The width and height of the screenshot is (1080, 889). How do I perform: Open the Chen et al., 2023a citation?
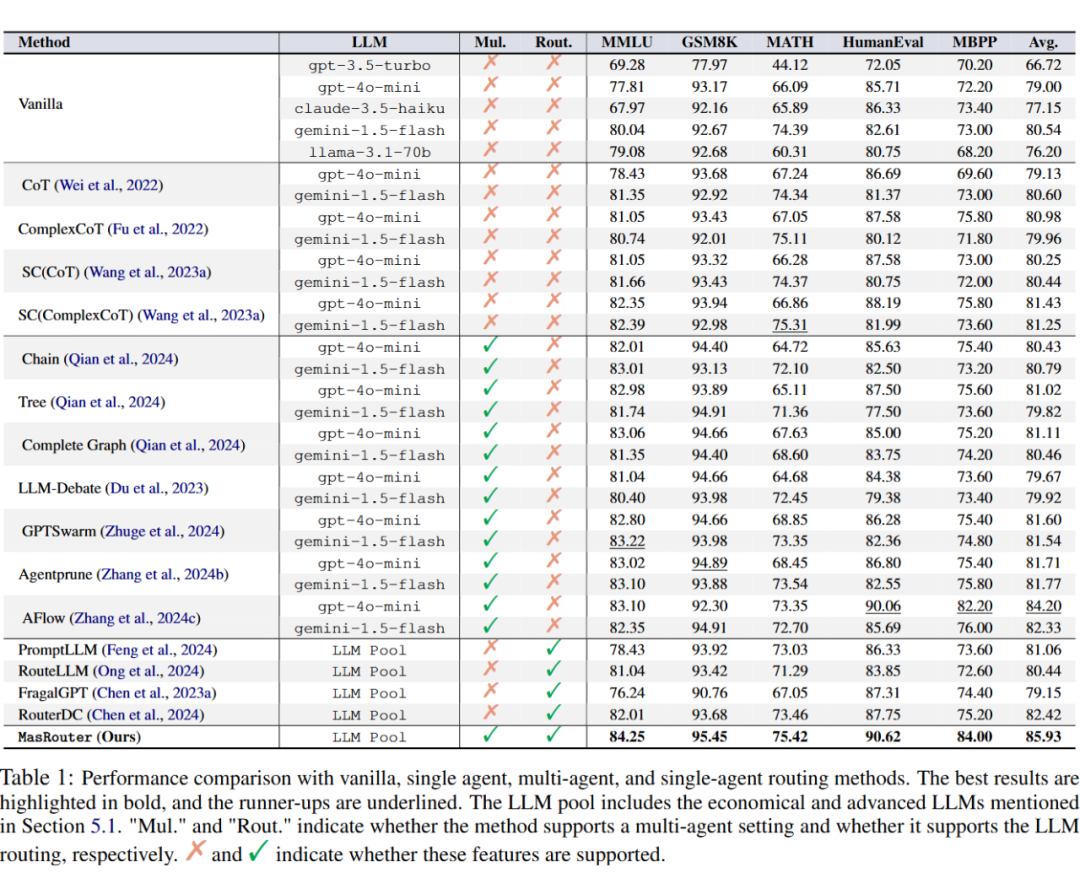[x=154, y=693]
